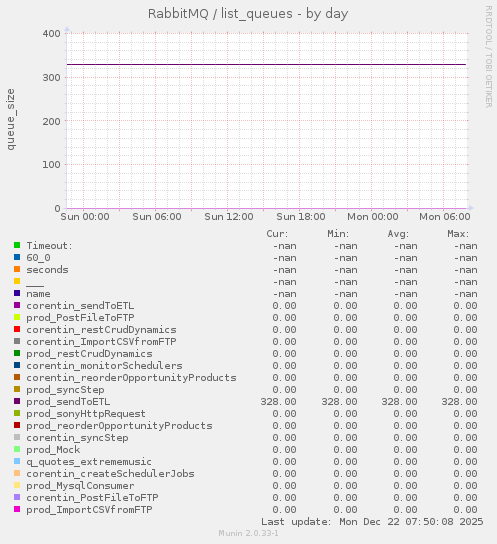Click the orange seconds legend swatch

[x=17, y=269]
